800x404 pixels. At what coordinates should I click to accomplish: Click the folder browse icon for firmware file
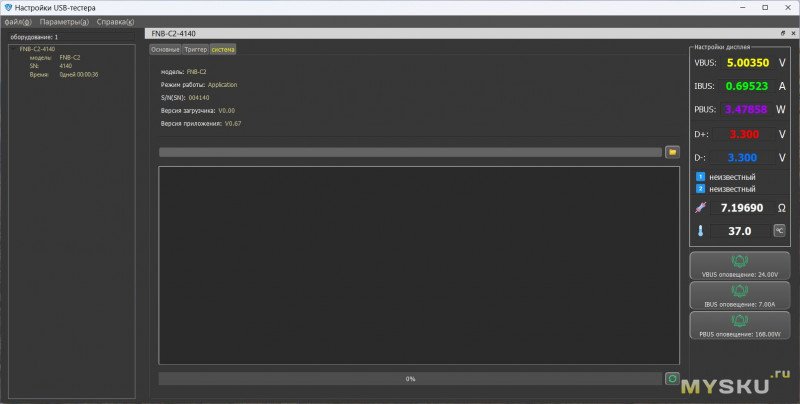coord(672,152)
